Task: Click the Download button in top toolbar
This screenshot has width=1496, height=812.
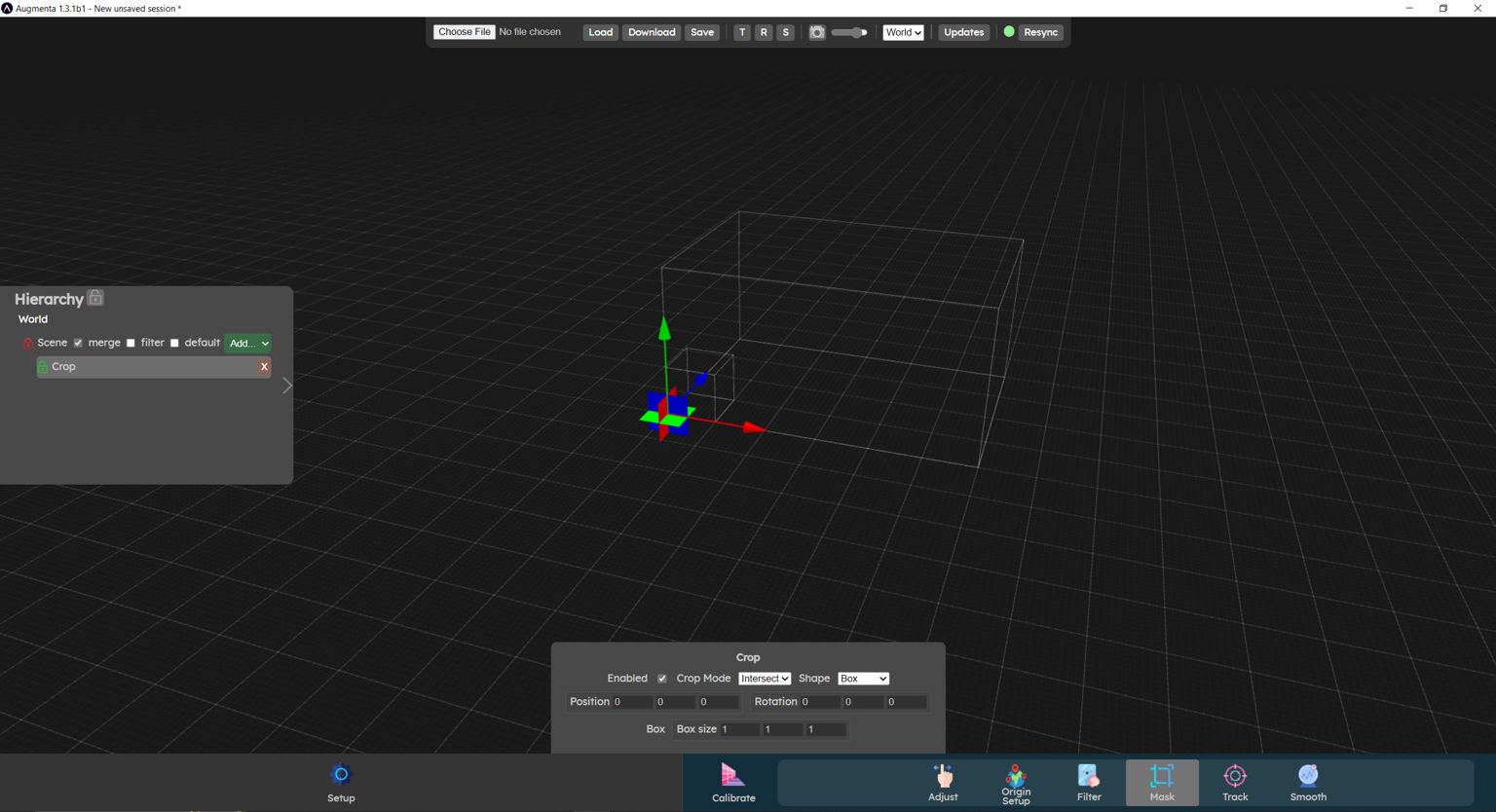Action: pyautogui.click(x=651, y=32)
